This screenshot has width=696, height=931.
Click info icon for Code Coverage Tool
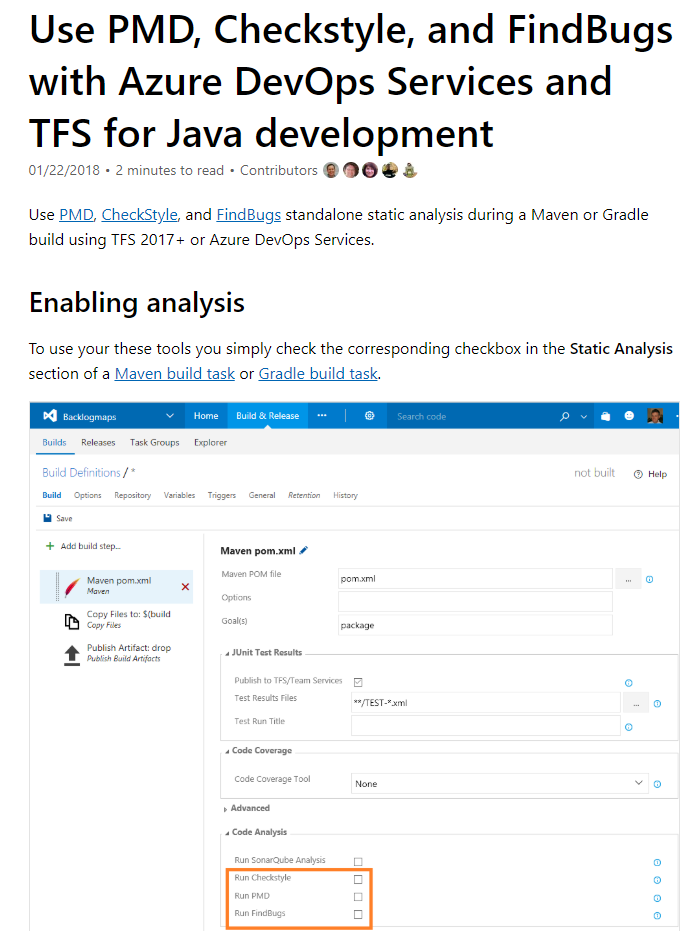657,784
